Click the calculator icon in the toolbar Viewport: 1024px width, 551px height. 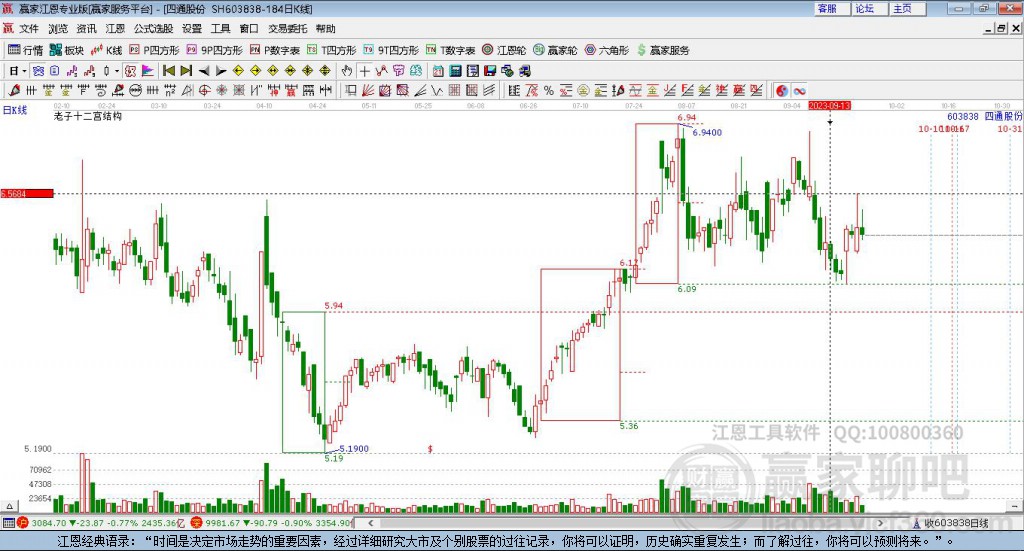click(456, 71)
